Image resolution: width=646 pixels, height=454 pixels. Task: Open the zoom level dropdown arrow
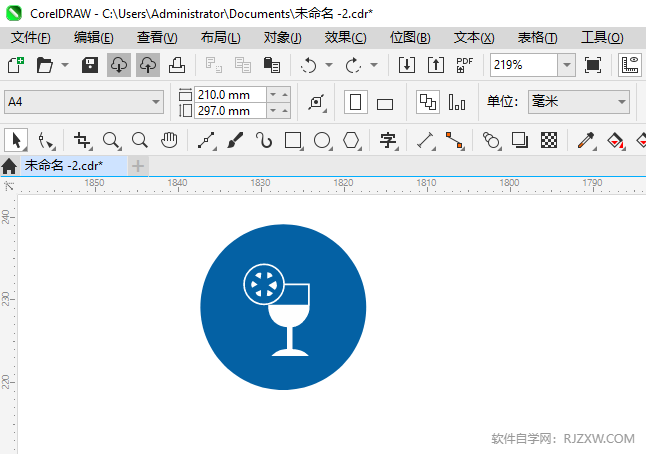(567, 65)
